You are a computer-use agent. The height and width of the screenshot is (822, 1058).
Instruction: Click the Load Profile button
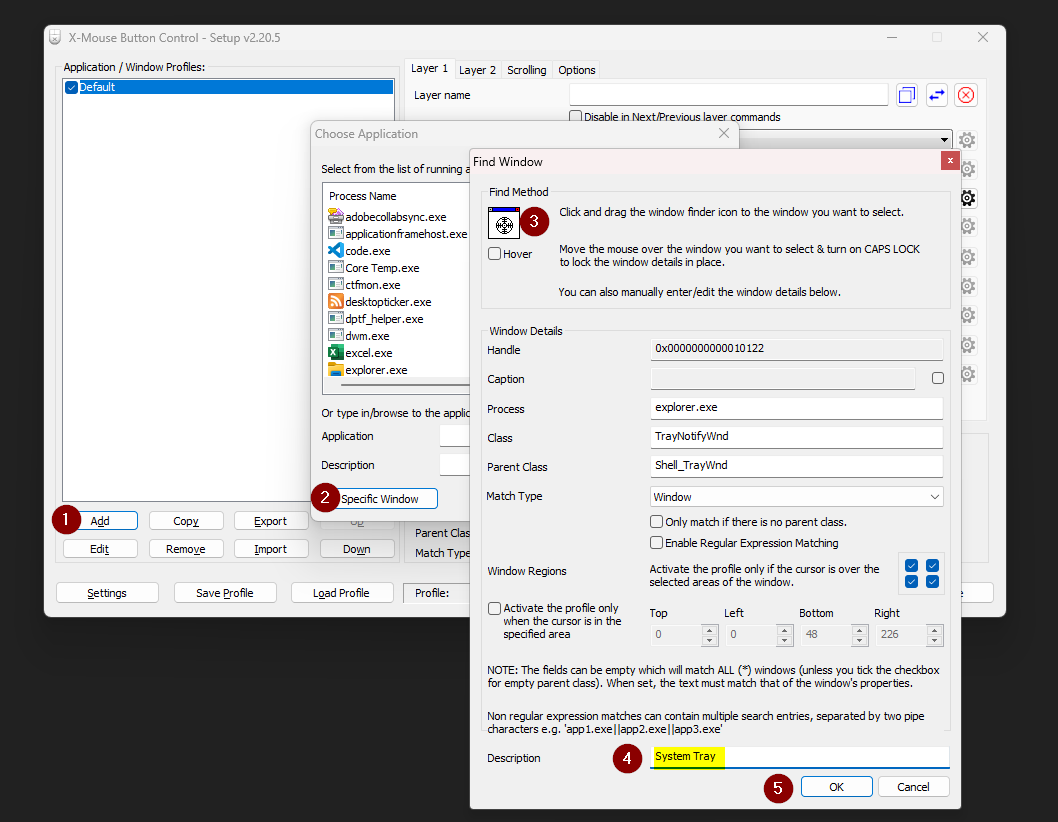[x=341, y=593]
